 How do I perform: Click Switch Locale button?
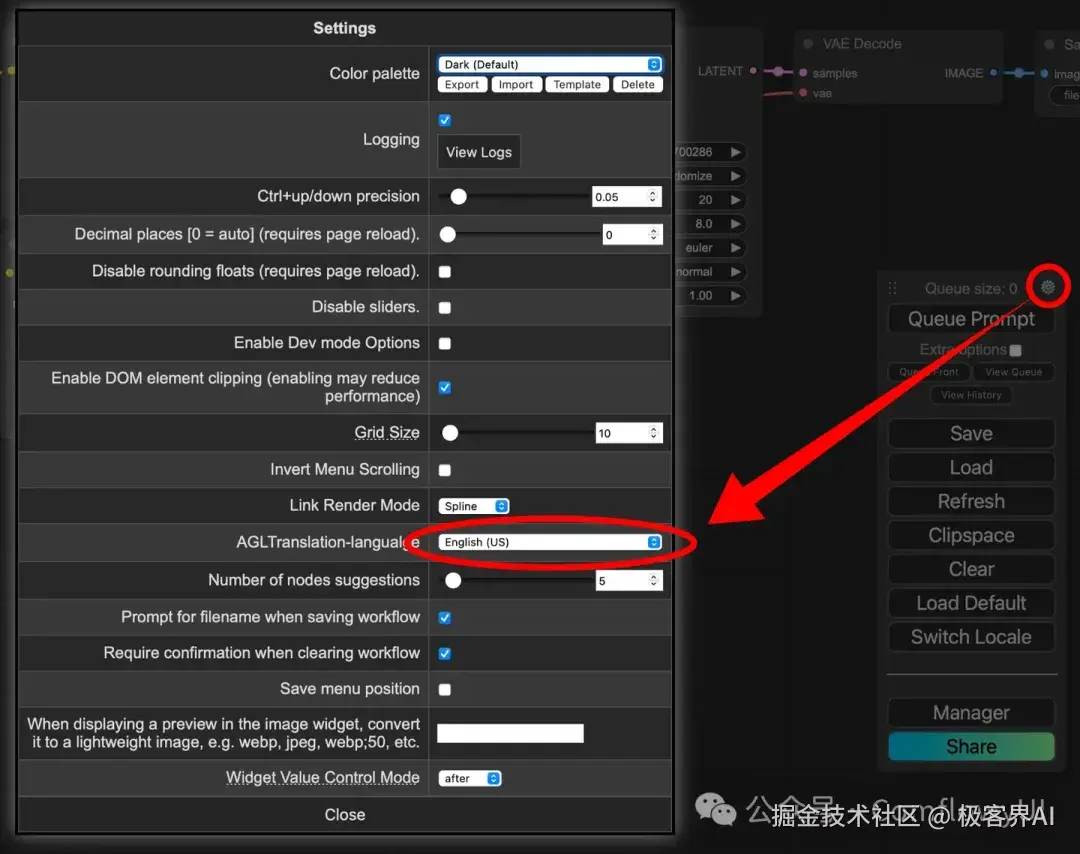point(971,637)
